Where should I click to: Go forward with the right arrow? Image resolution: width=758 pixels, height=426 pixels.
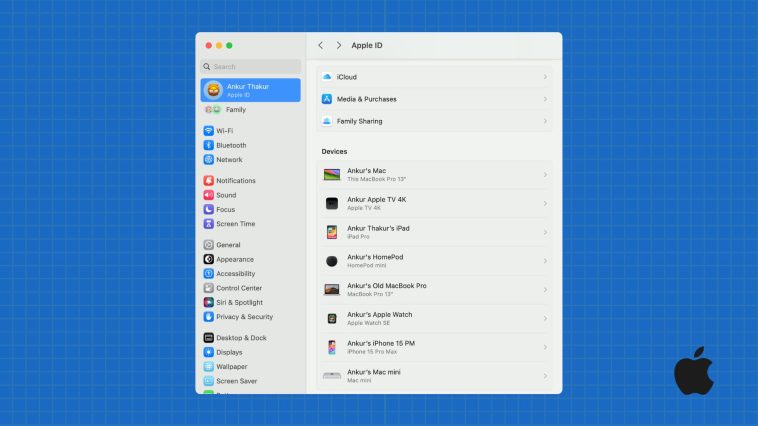tap(339, 45)
